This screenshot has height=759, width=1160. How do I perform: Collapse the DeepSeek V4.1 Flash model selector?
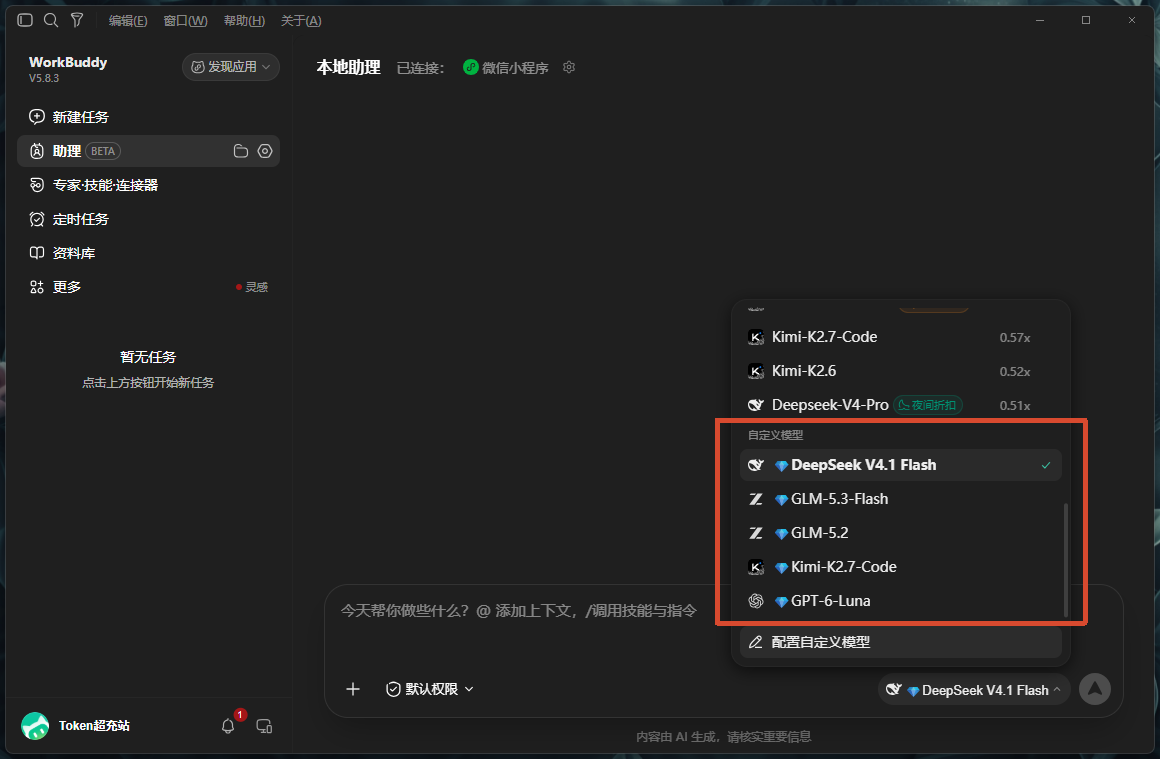click(974, 690)
